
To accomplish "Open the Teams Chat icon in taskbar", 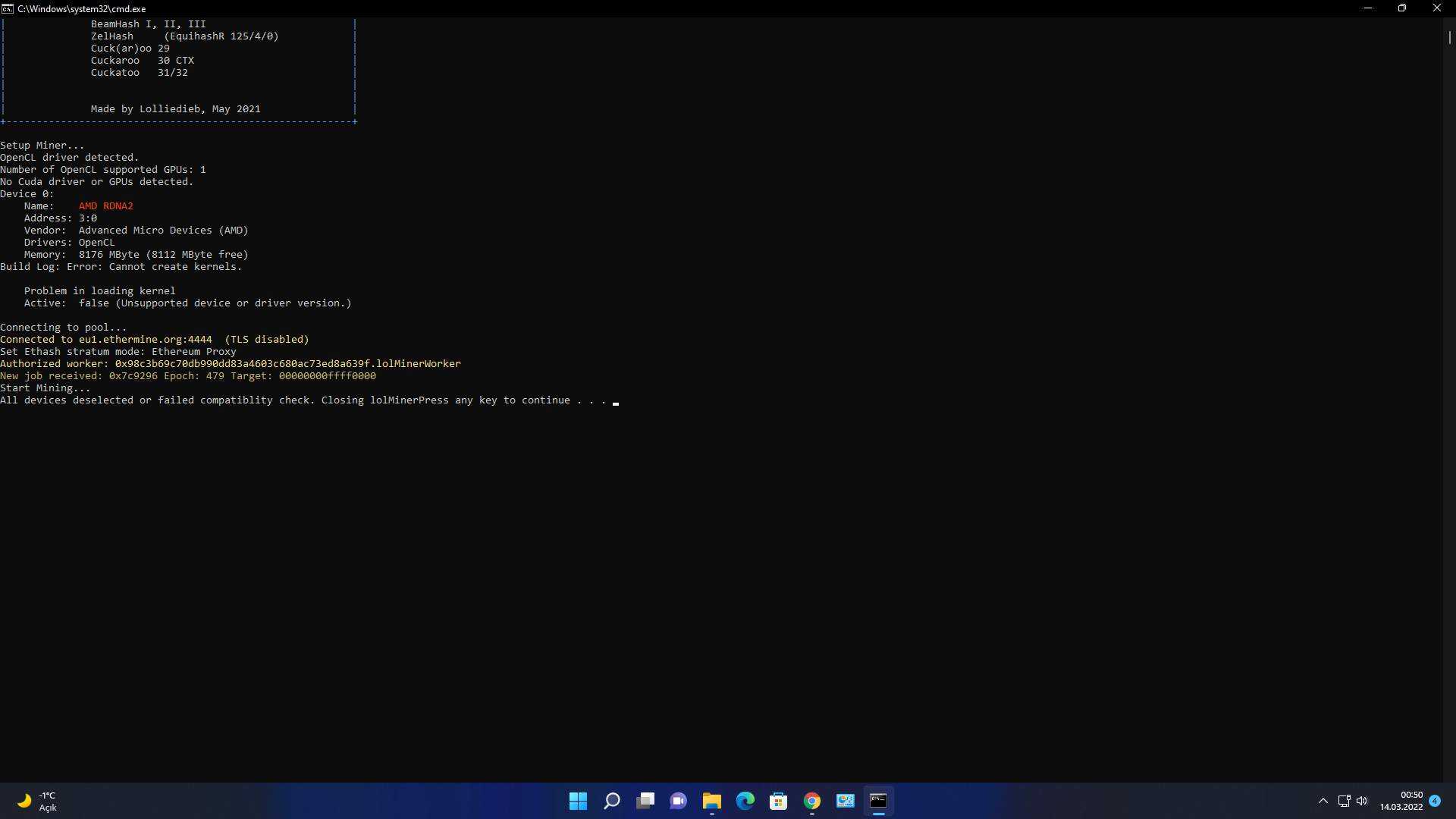I will pyautogui.click(x=679, y=801).
